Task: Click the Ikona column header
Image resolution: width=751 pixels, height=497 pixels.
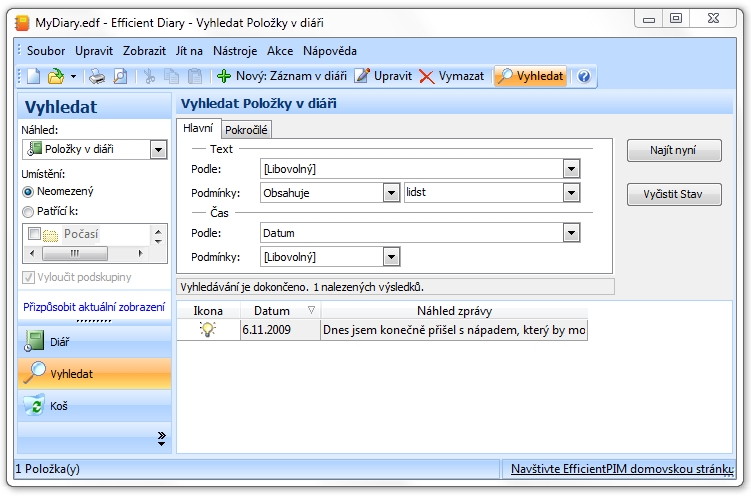Action: tap(208, 311)
